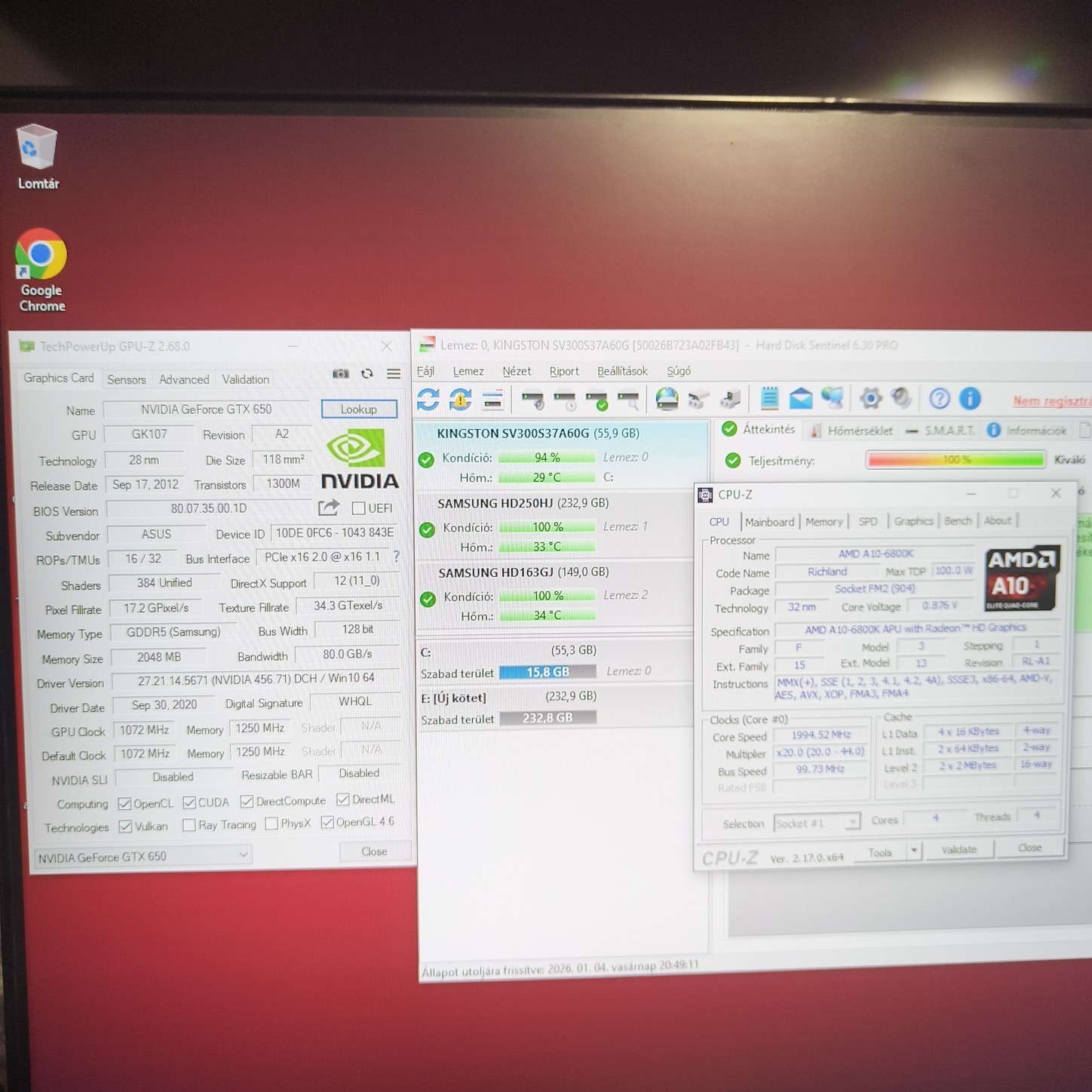Click the speaker sound icon in Sentinel toolbar

(902, 398)
